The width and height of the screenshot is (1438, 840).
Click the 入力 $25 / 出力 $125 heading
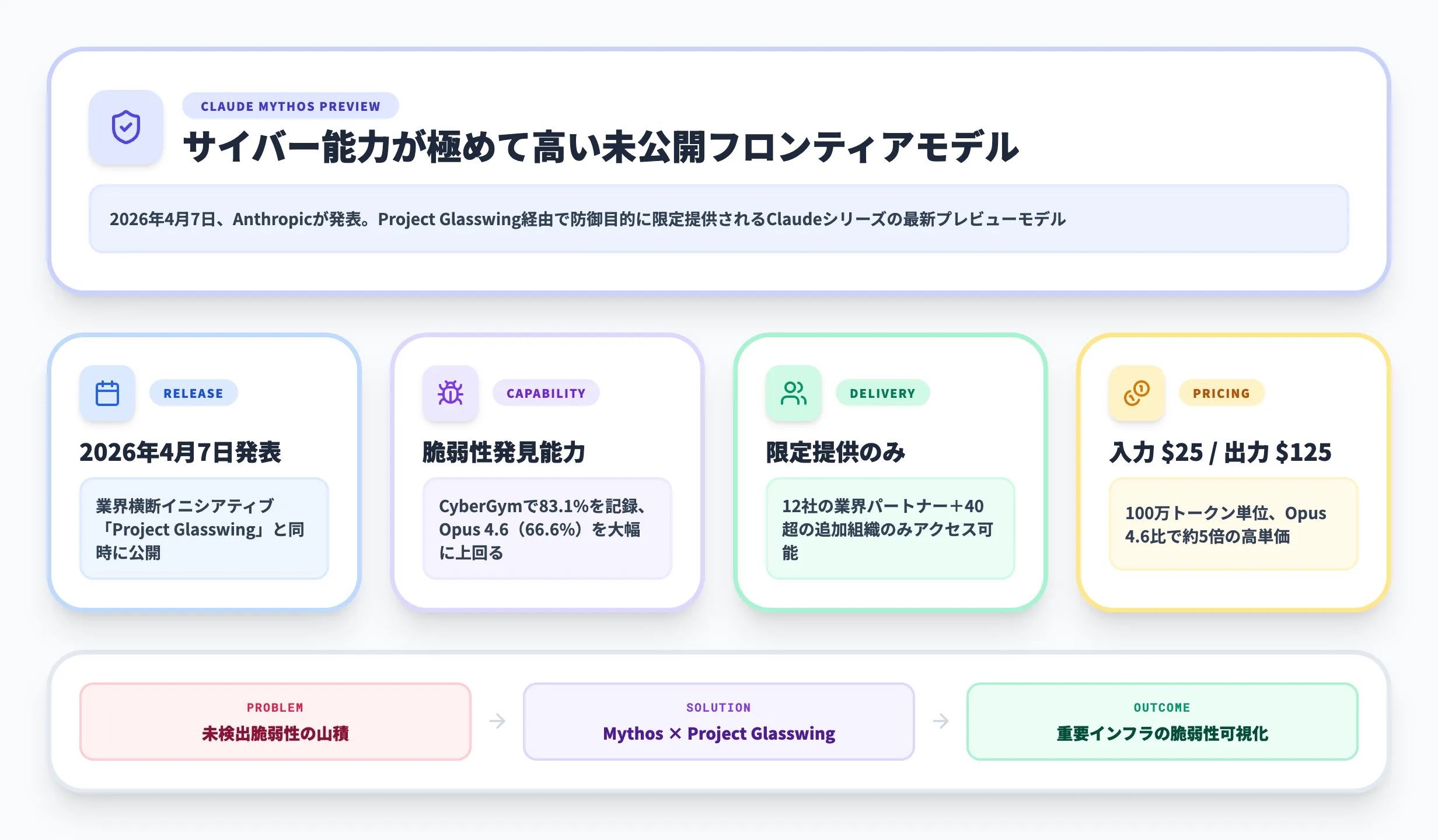coord(1221,452)
